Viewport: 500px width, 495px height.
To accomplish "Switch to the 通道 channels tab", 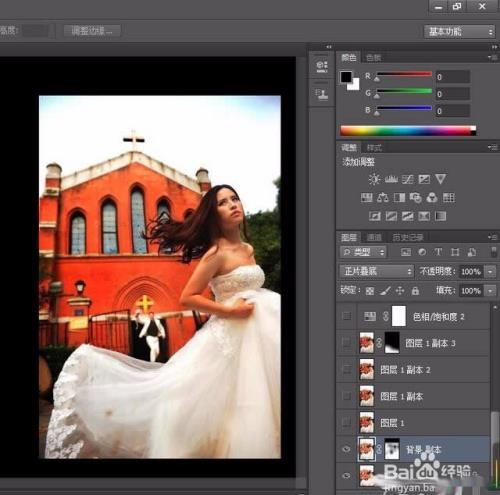I will (x=374, y=237).
